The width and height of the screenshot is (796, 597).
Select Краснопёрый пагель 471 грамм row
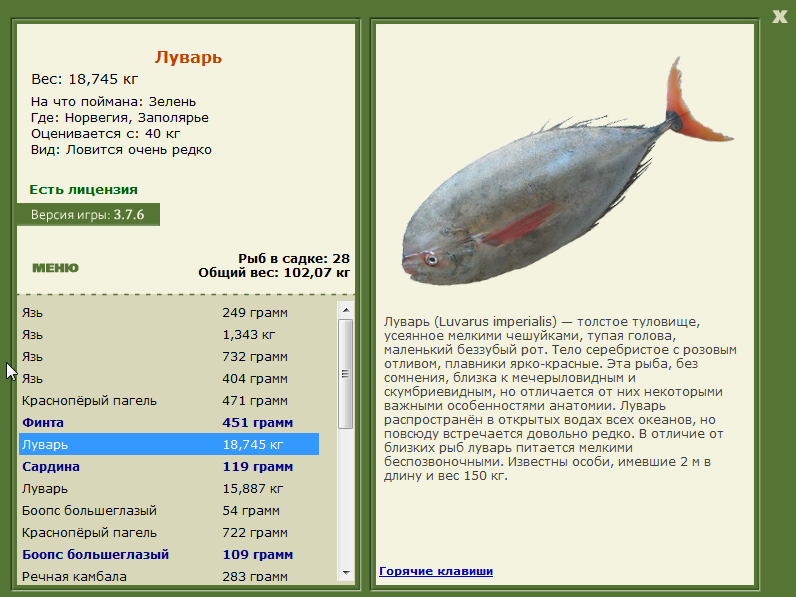pos(169,401)
